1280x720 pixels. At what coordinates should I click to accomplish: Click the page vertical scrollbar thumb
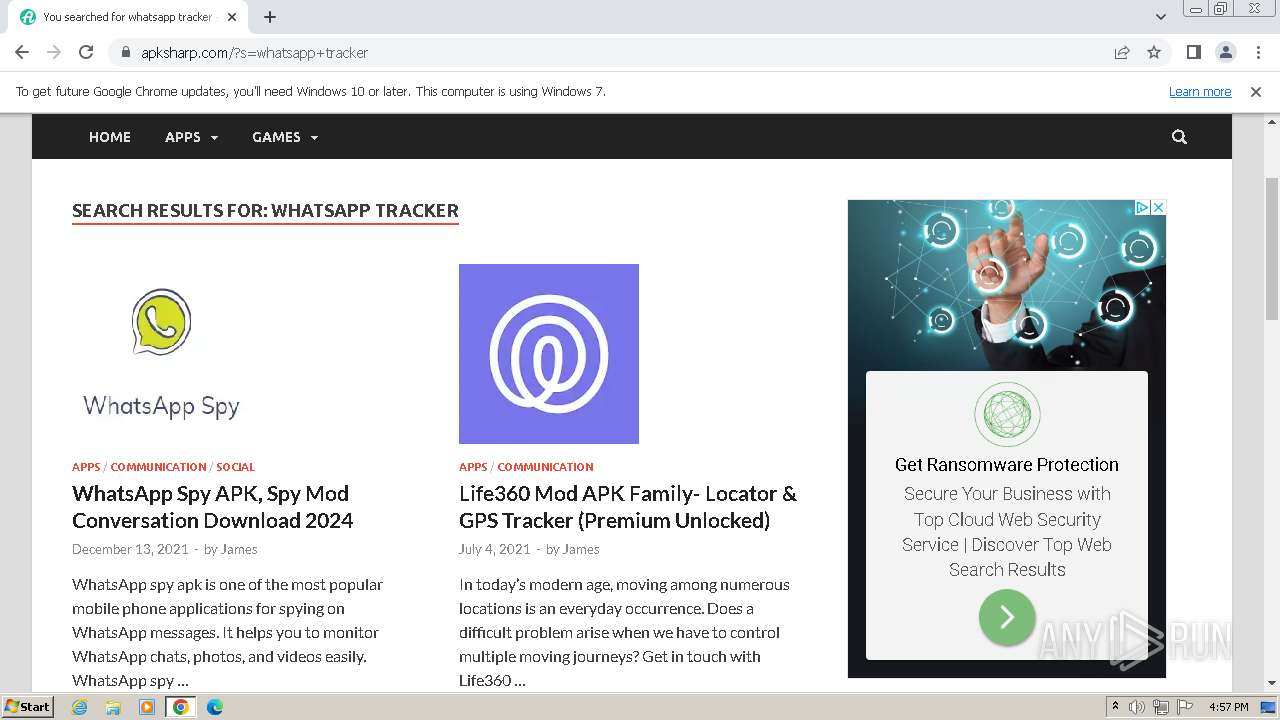[x=1271, y=248]
